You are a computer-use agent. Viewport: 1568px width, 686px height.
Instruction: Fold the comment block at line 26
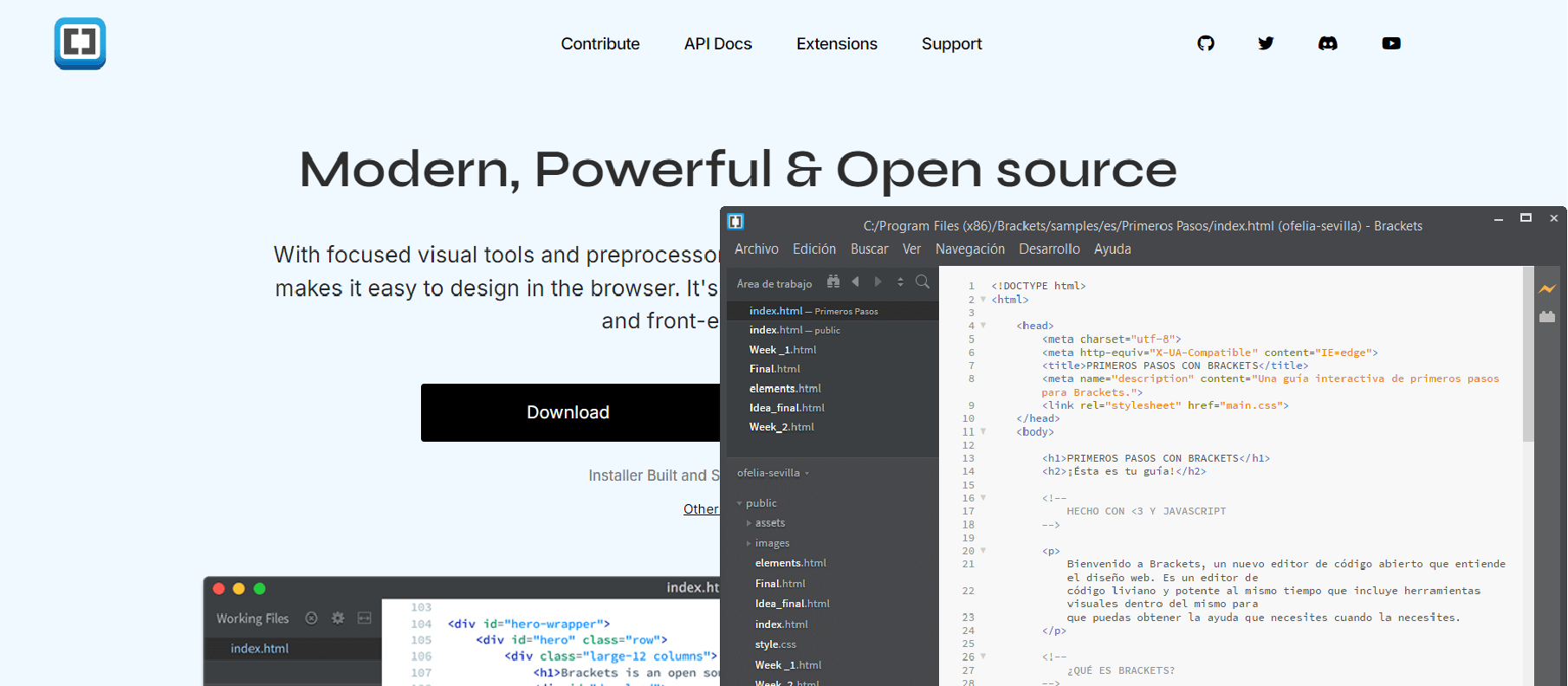tap(983, 657)
